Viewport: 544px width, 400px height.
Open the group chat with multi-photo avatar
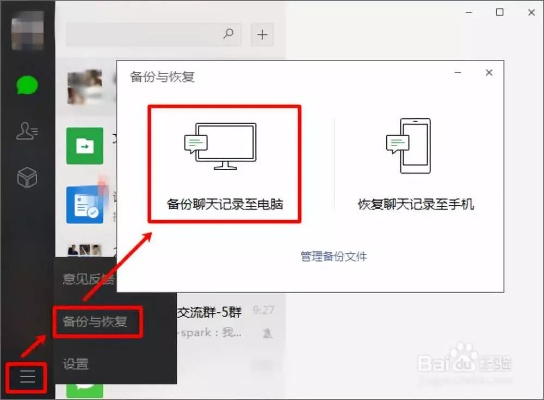85,250
